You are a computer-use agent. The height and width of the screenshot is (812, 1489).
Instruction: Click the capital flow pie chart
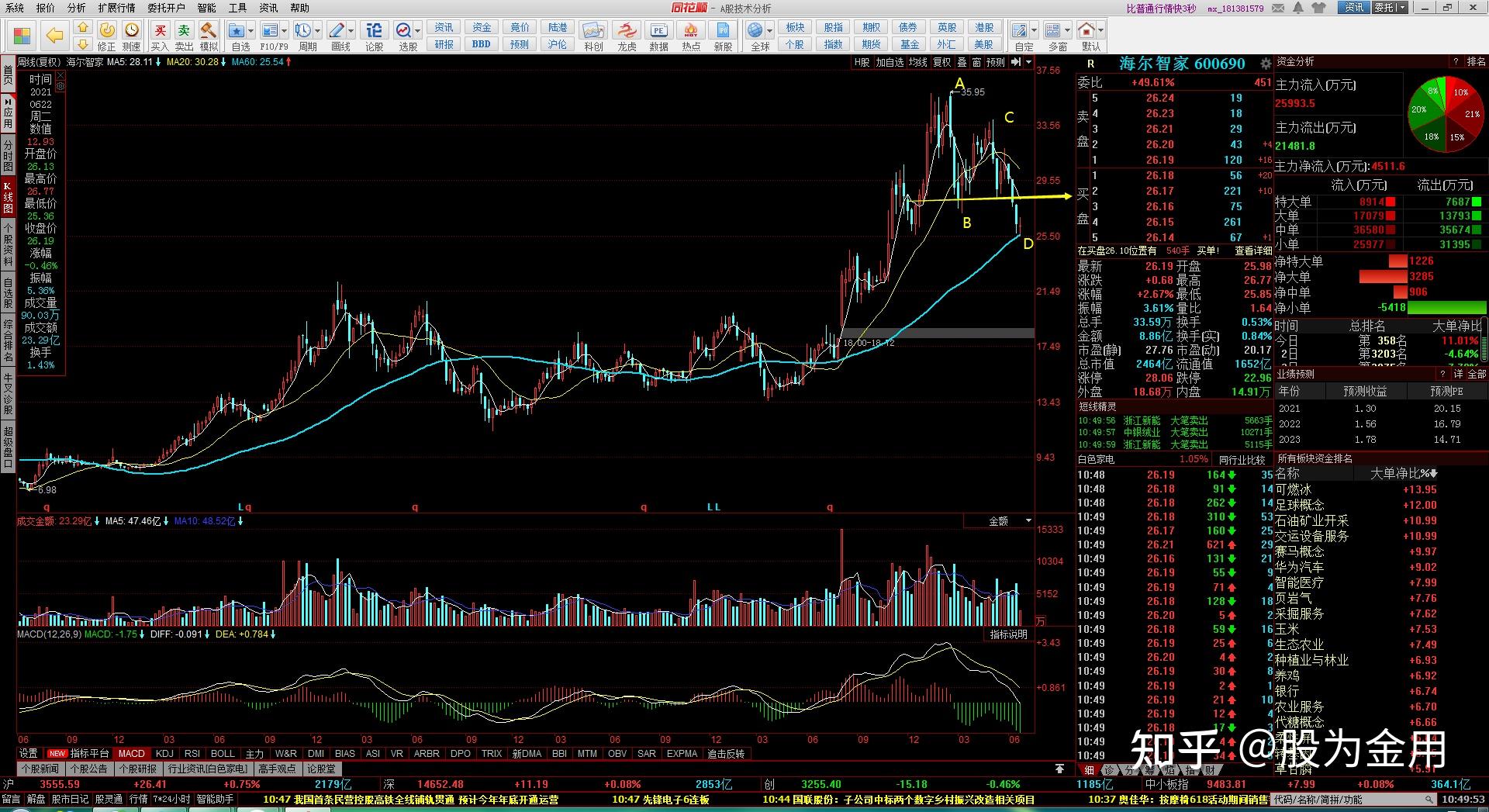pyautogui.click(x=1445, y=113)
